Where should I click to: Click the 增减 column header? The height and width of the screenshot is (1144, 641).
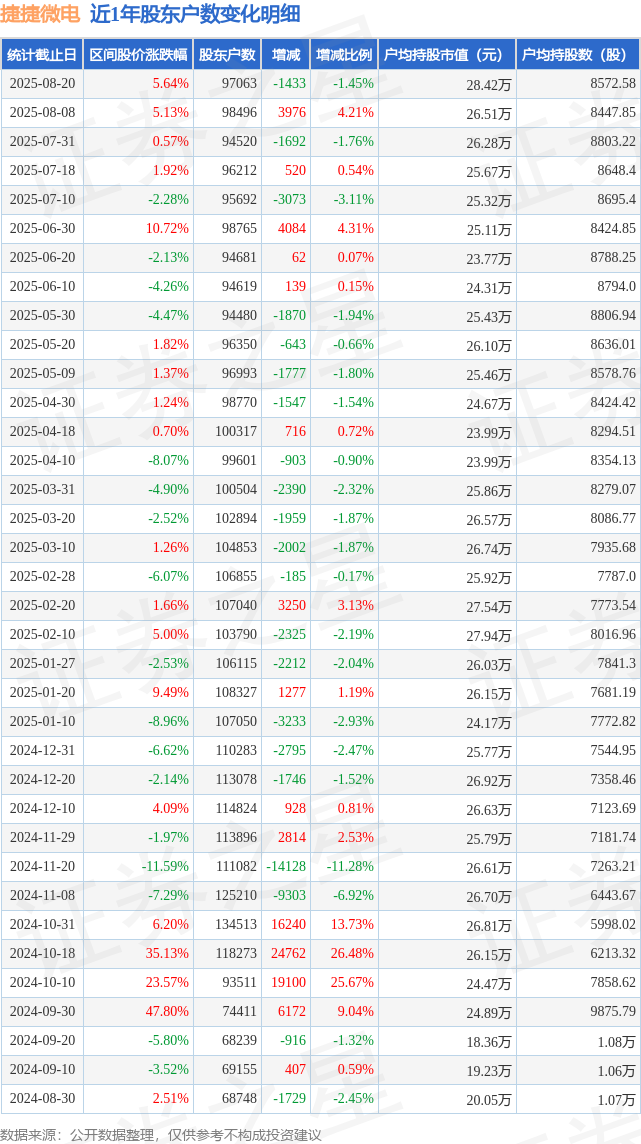[284, 54]
